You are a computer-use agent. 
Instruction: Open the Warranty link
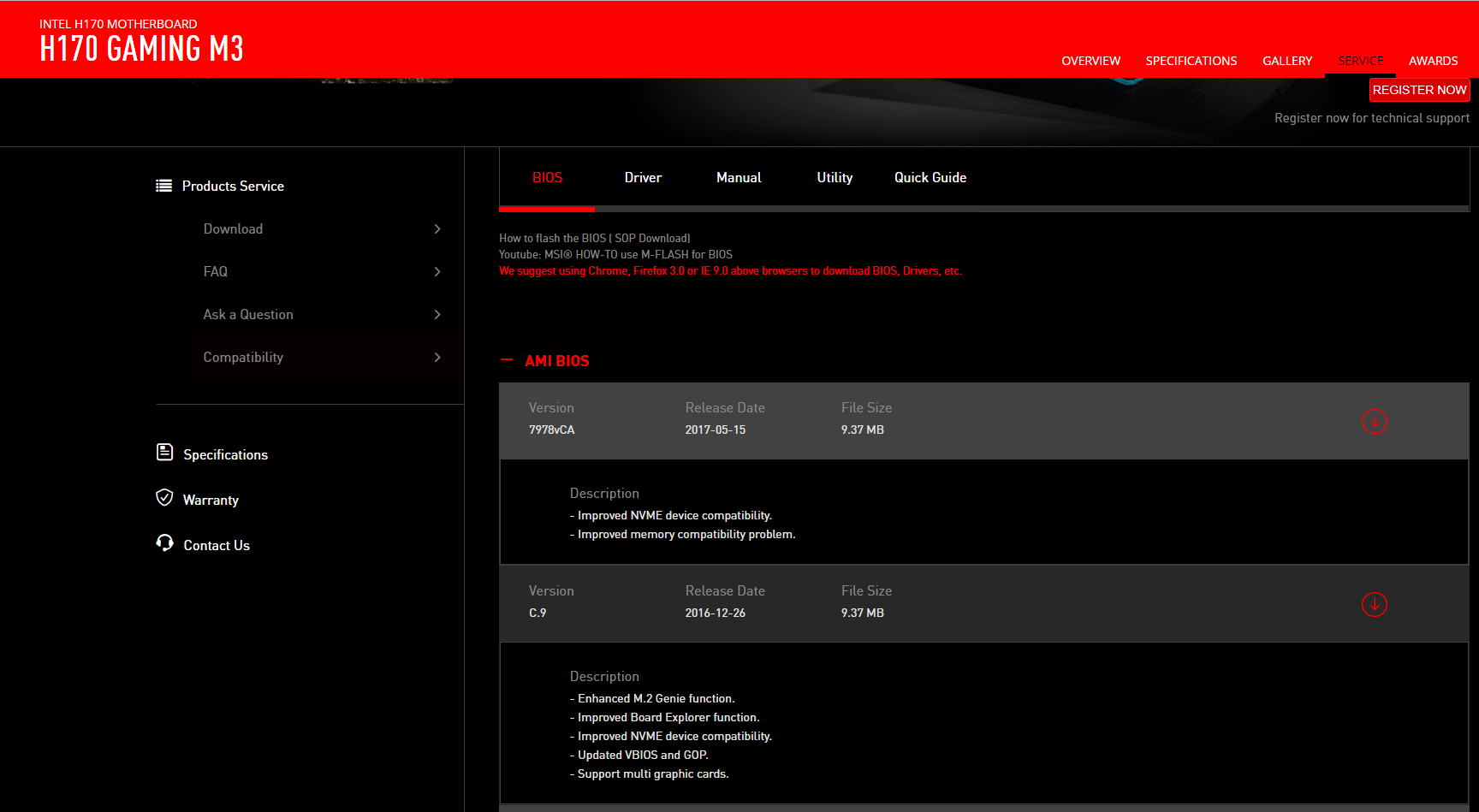click(x=211, y=500)
